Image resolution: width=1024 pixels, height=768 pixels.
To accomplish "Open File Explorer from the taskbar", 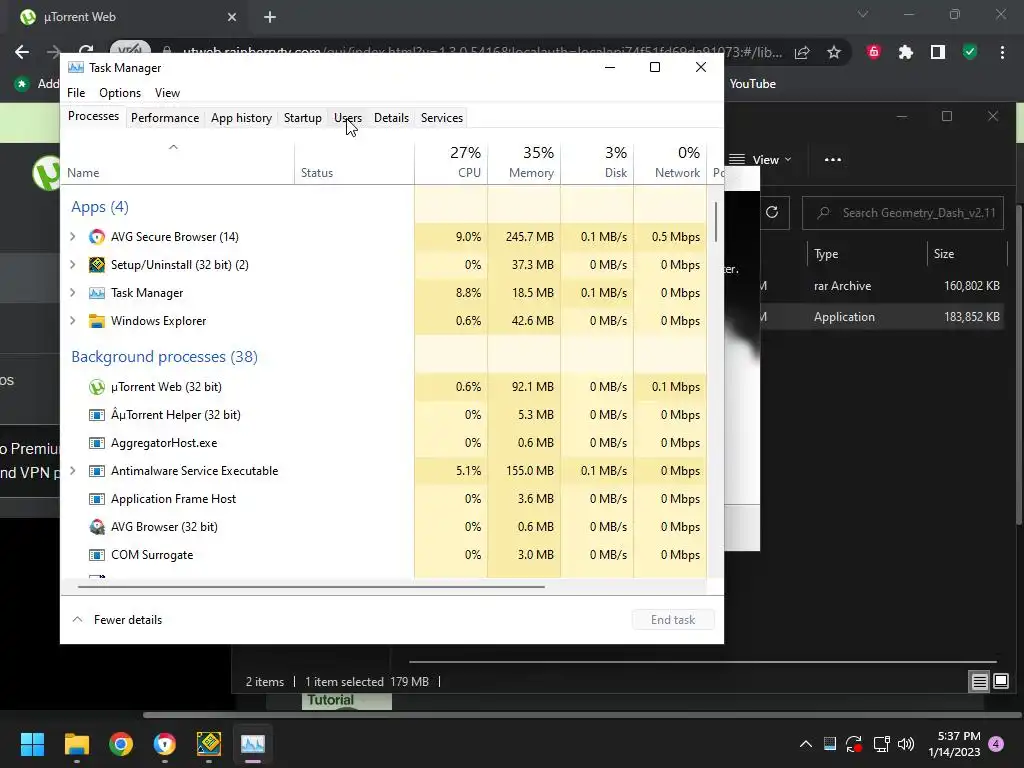I will tap(76, 744).
